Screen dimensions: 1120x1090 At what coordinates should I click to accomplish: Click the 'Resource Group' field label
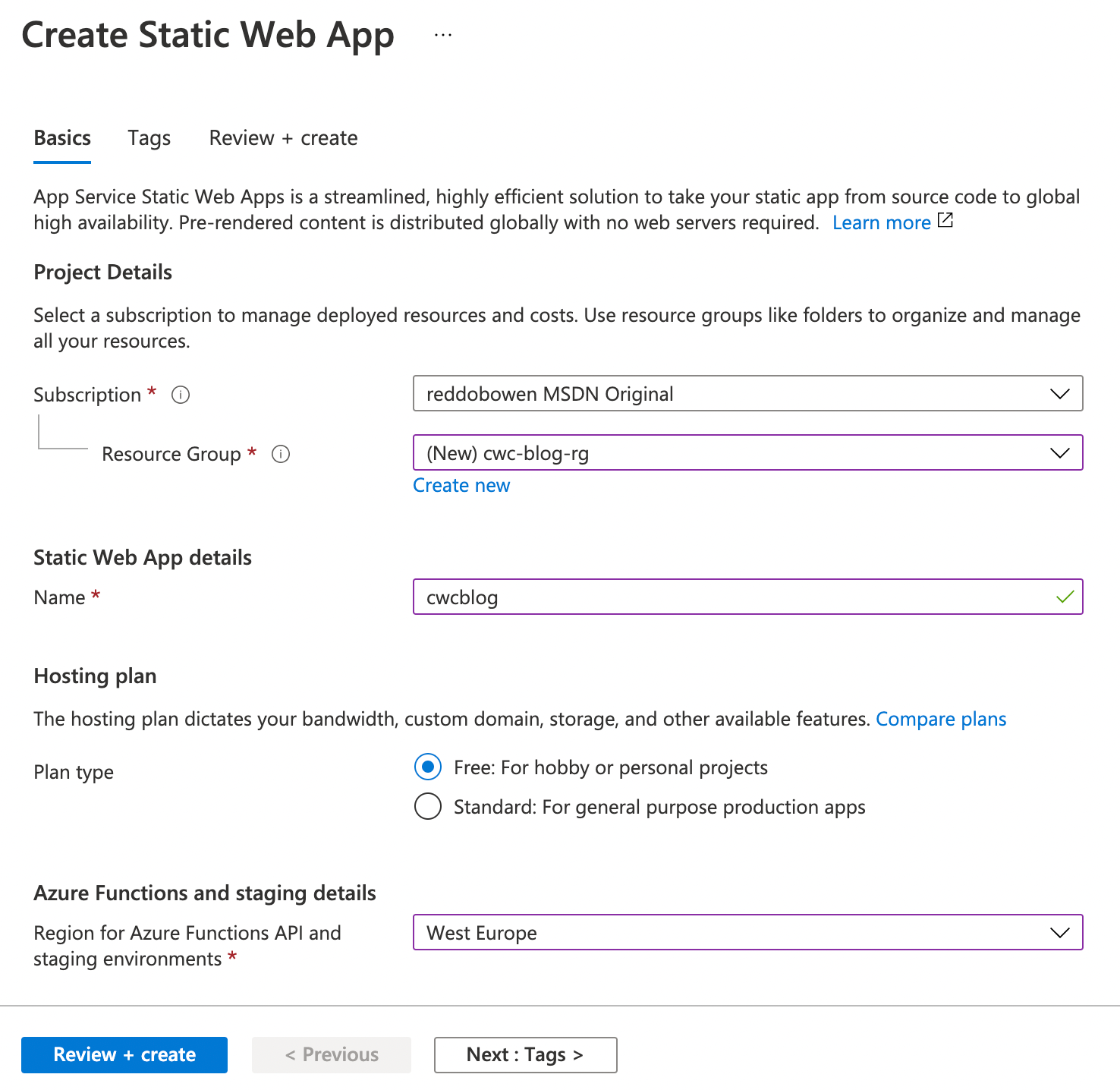(171, 454)
